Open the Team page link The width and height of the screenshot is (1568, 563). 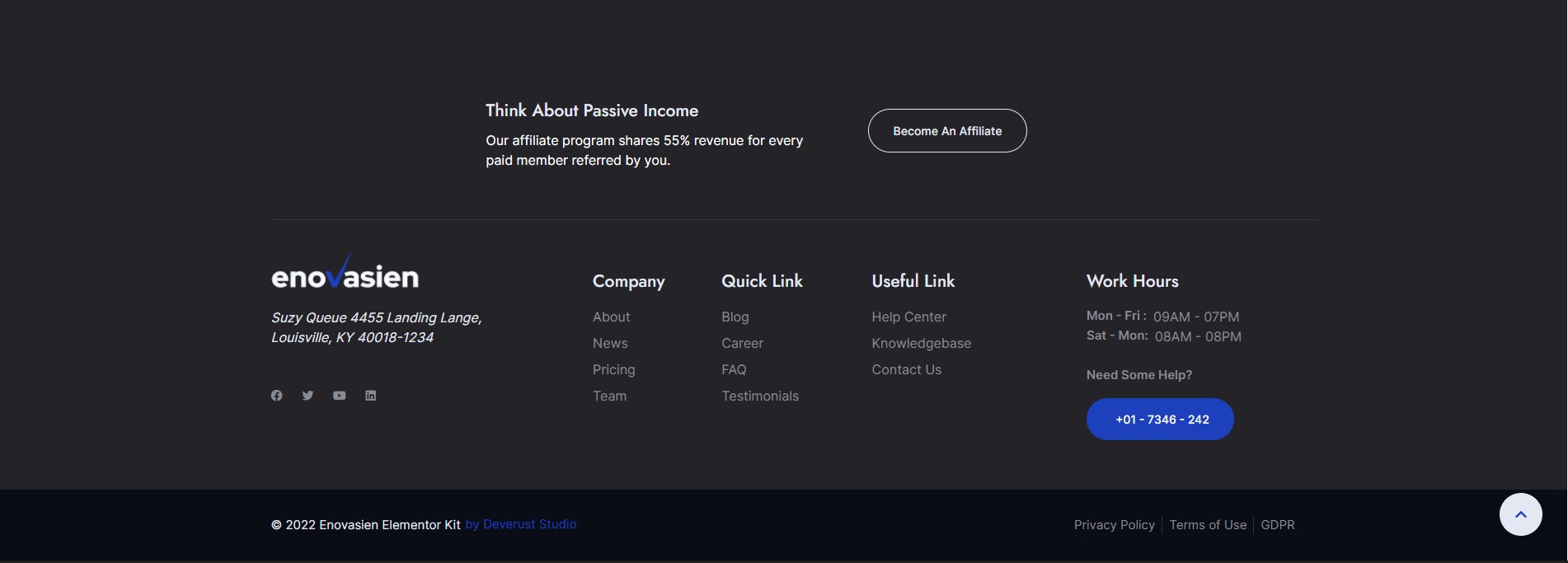click(x=609, y=396)
